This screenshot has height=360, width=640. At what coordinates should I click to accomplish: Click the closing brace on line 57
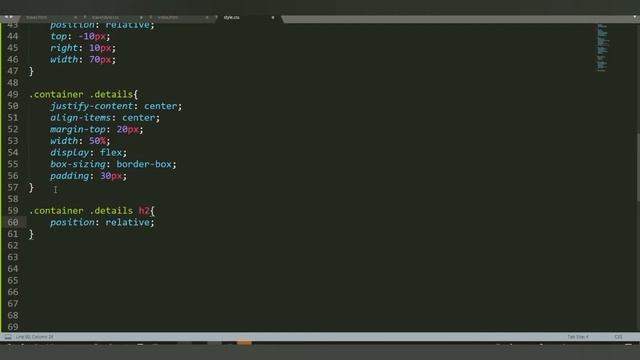[x=31, y=188]
